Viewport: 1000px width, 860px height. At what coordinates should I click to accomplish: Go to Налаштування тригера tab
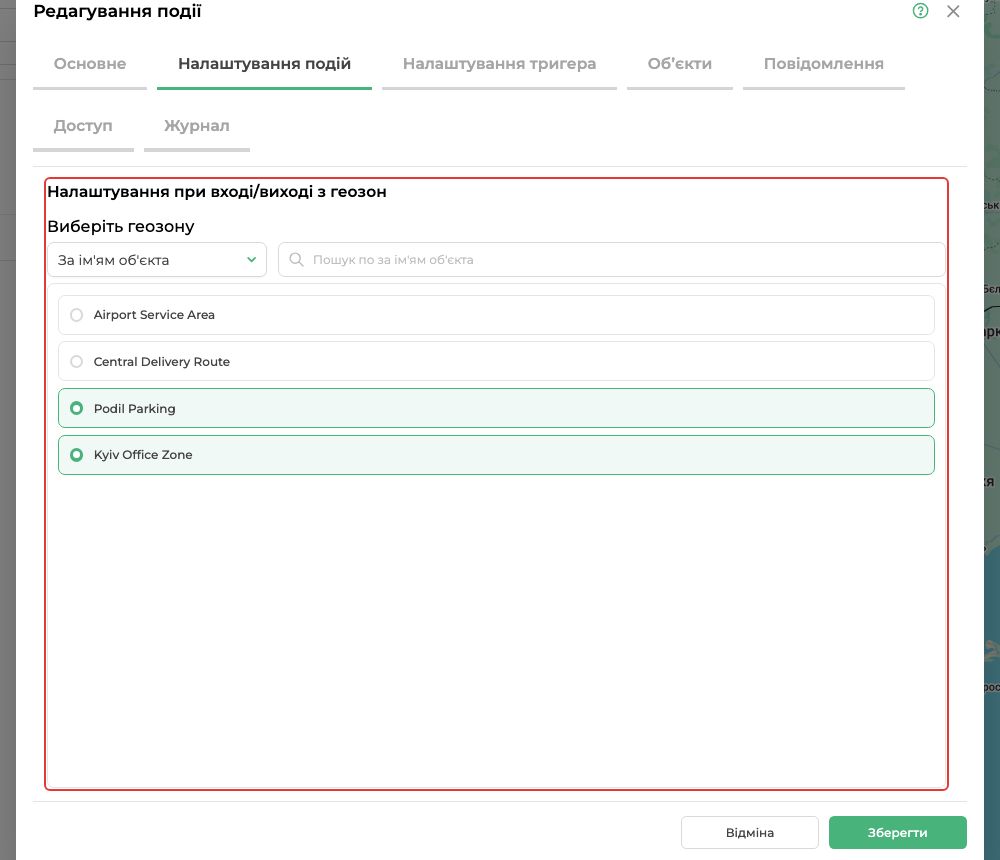click(499, 64)
